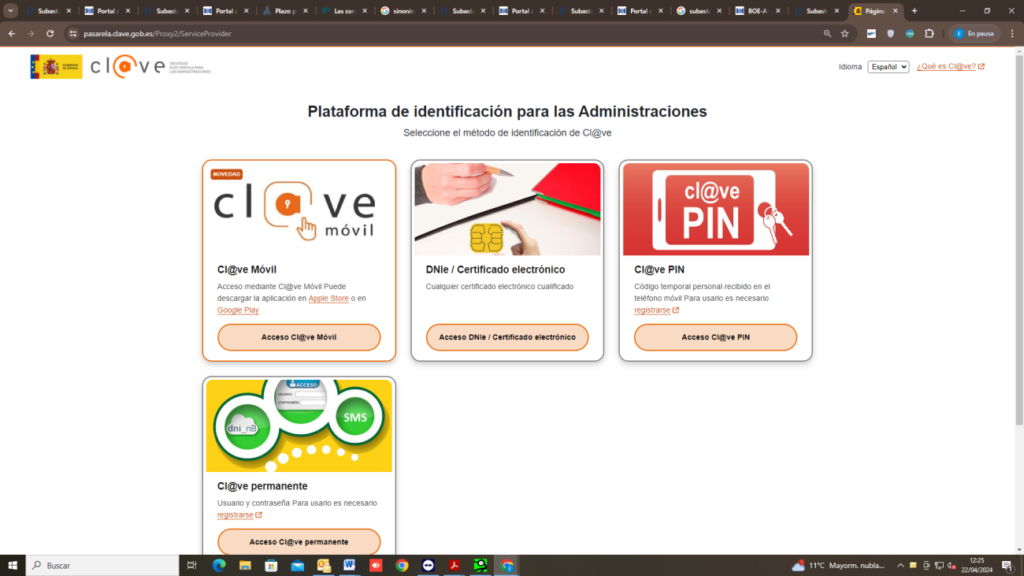Click the Cl@ve PIN card image
Image resolution: width=1024 pixels, height=576 pixels.
coord(715,209)
